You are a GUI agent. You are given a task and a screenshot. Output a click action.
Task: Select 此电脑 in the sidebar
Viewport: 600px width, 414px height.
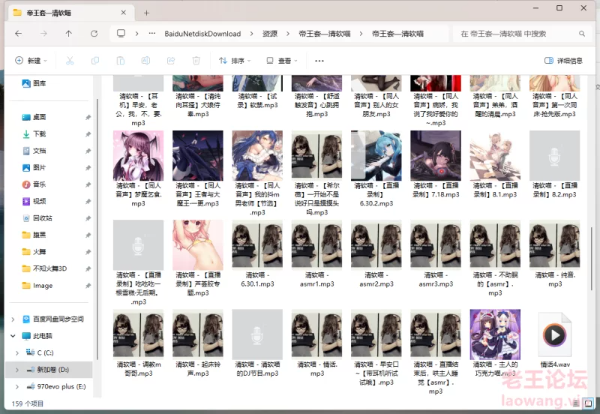[x=38, y=336]
